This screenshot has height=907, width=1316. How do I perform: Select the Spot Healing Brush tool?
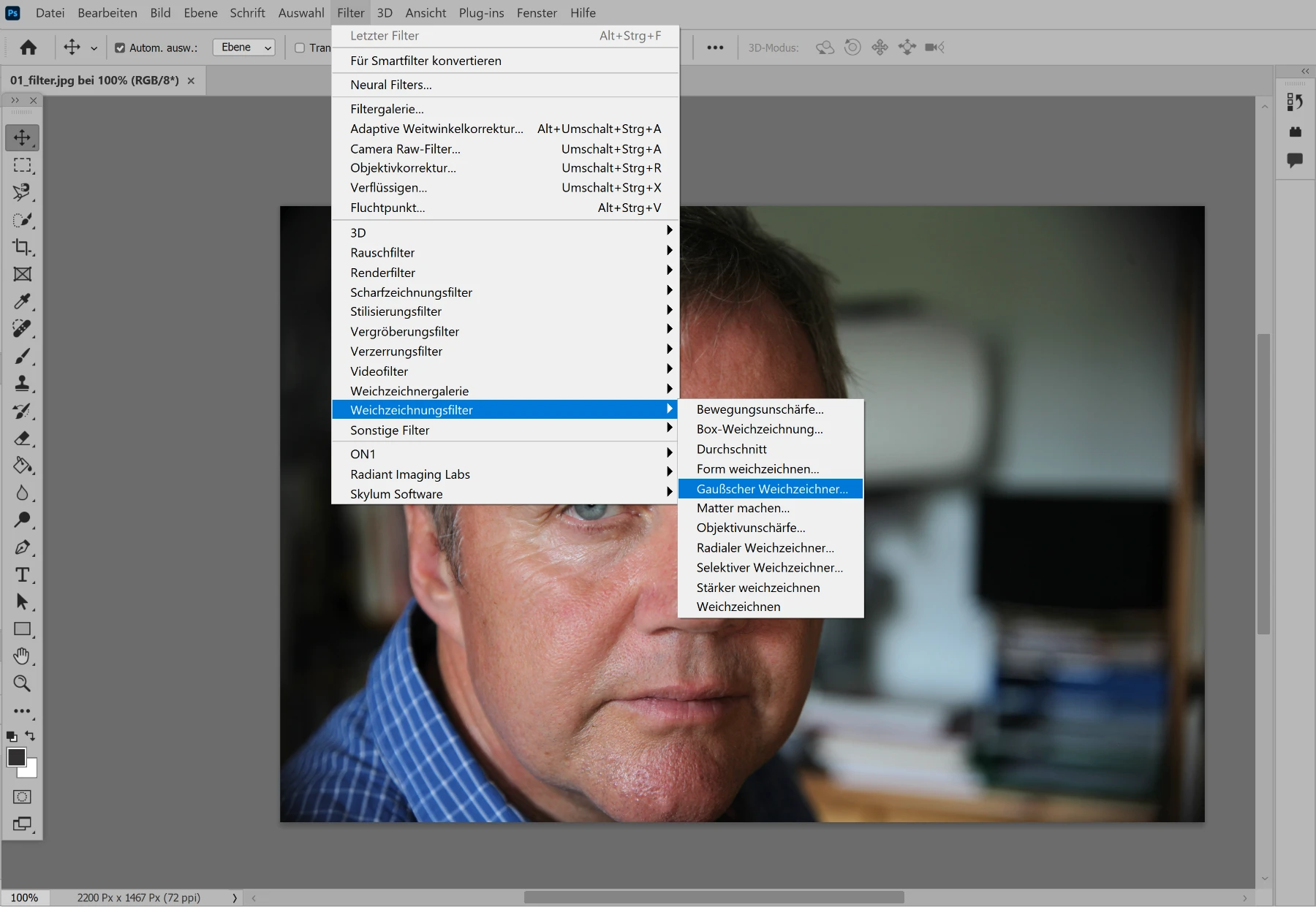click(22, 329)
